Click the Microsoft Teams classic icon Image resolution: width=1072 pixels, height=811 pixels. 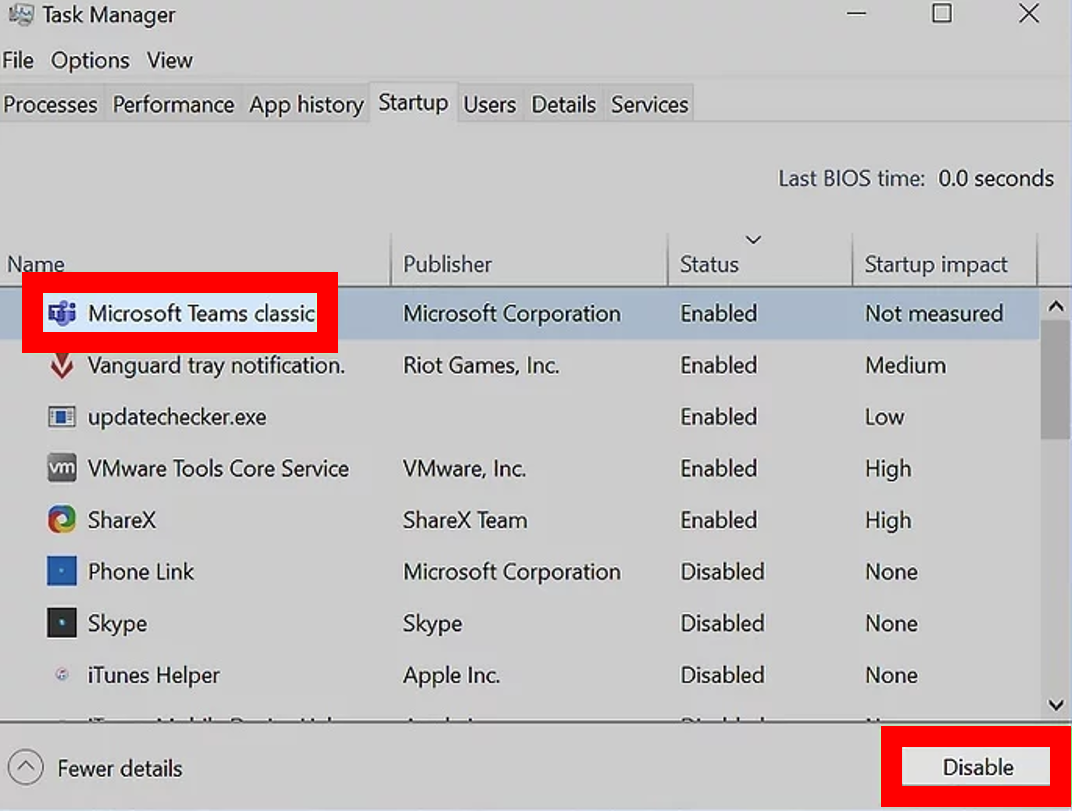coord(60,313)
